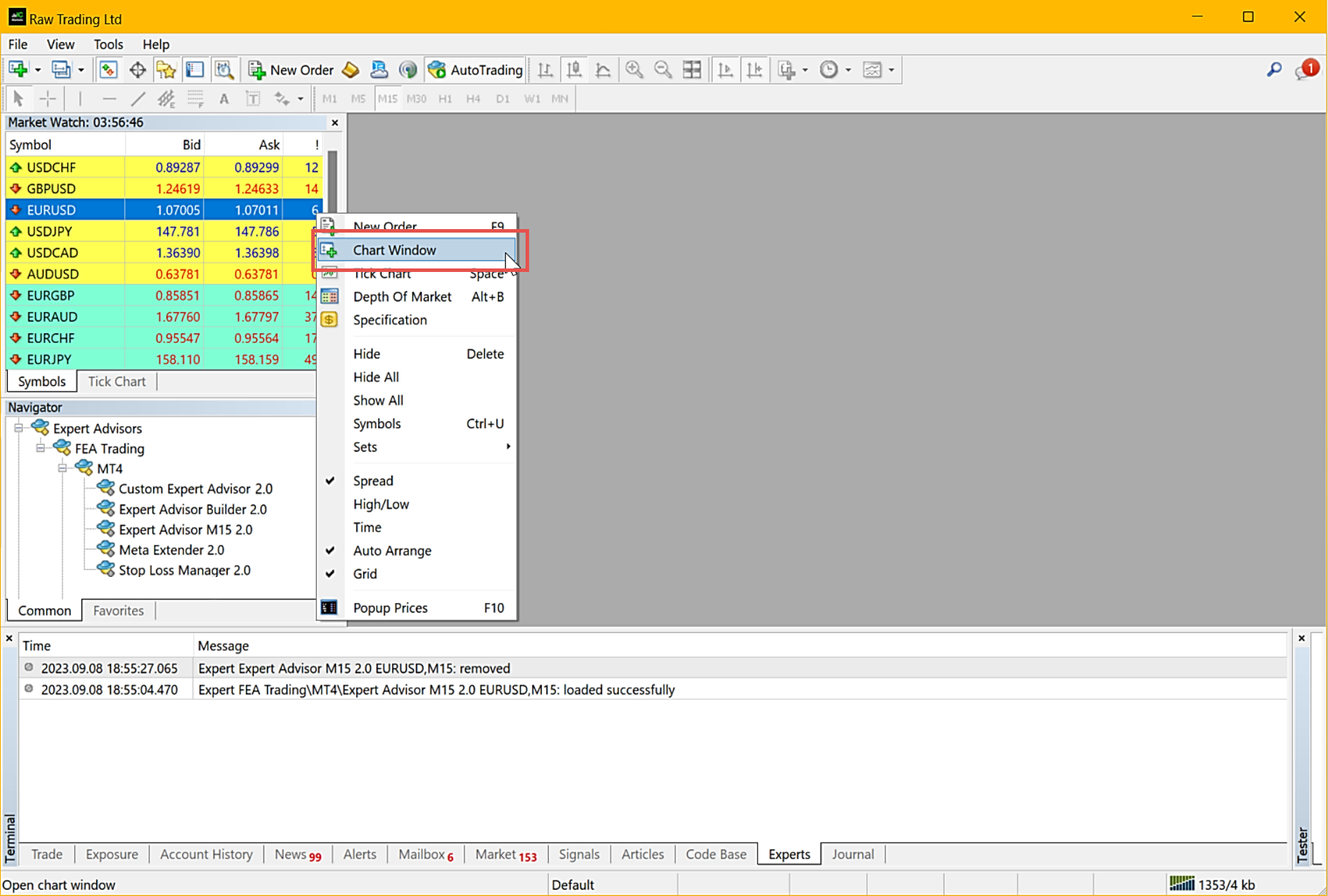The height and width of the screenshot is (896, 1328).
Task: Close the Market Watch panel
Action: coord(335,122)
